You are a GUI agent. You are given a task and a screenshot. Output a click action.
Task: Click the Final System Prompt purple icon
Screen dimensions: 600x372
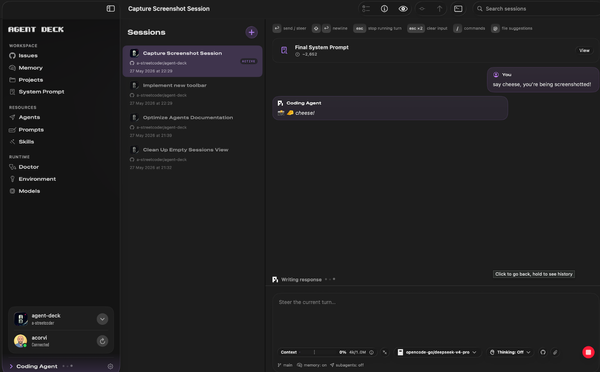pyautogui.click(x=284, y=51)
